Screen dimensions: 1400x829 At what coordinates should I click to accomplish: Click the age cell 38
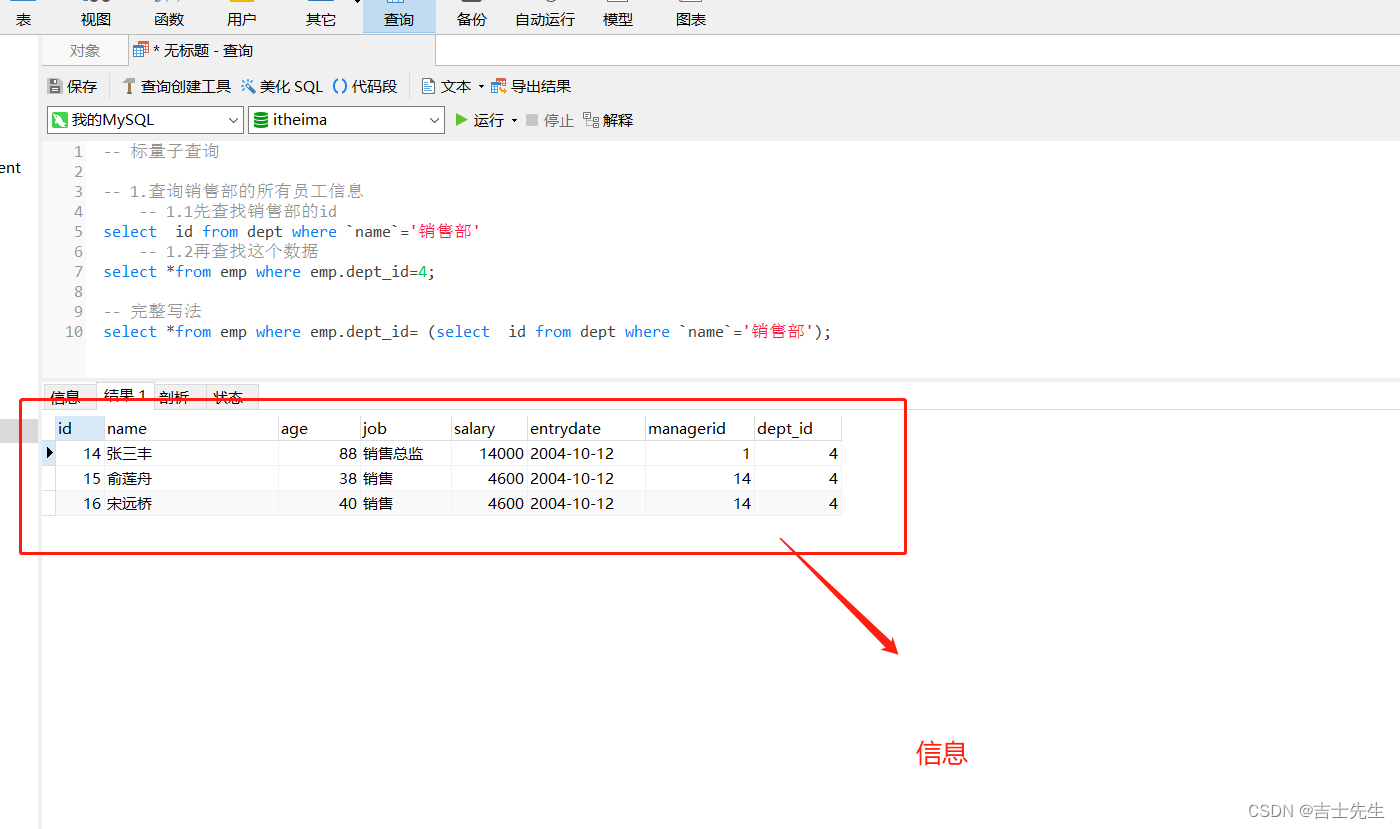coord(319,478)
